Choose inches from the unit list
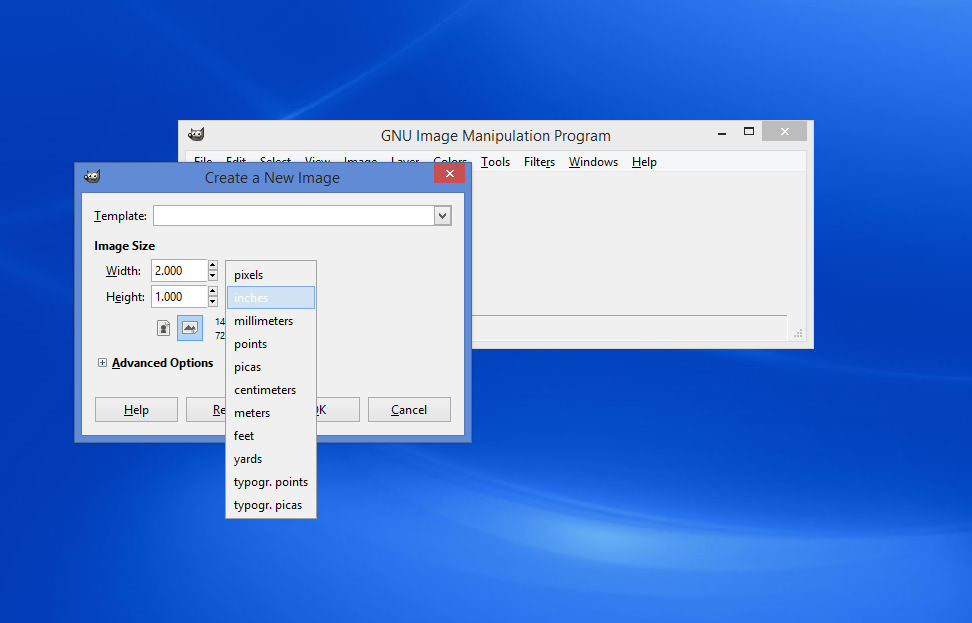The image size is (972, 623). 271,298
